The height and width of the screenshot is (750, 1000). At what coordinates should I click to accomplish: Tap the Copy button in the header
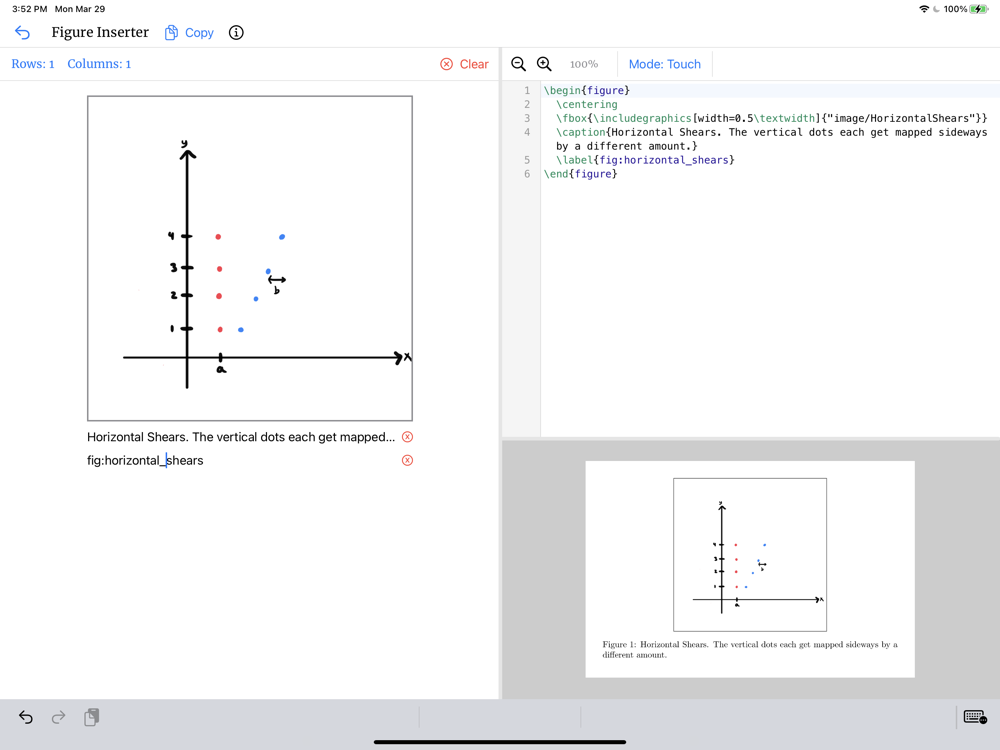point(189,33)
